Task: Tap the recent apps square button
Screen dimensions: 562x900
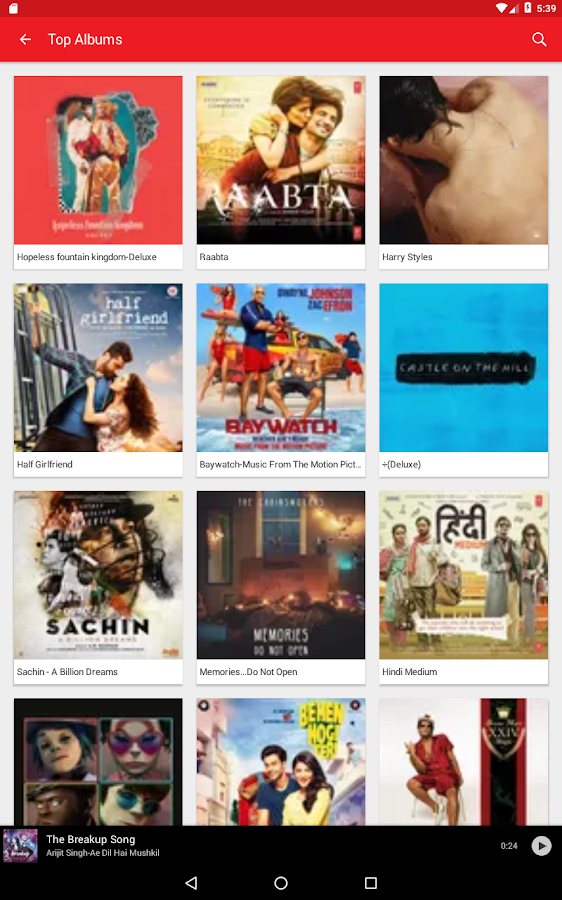Action: click(x=371, y=883)
